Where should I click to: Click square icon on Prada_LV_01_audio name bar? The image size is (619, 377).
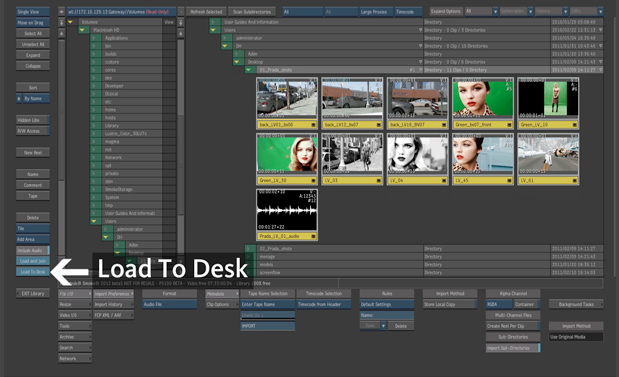[x=313, y=236]
